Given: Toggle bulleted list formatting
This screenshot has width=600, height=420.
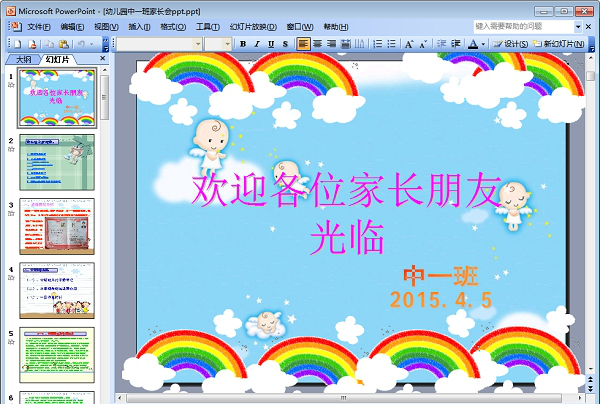Looking at the screenshot, I should (391, 44).
